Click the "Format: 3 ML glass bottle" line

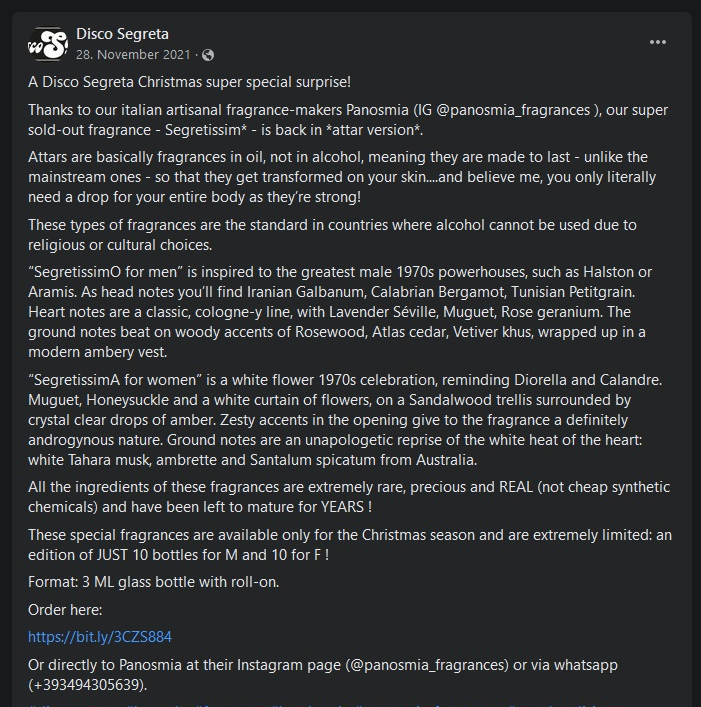coord(153,582)
